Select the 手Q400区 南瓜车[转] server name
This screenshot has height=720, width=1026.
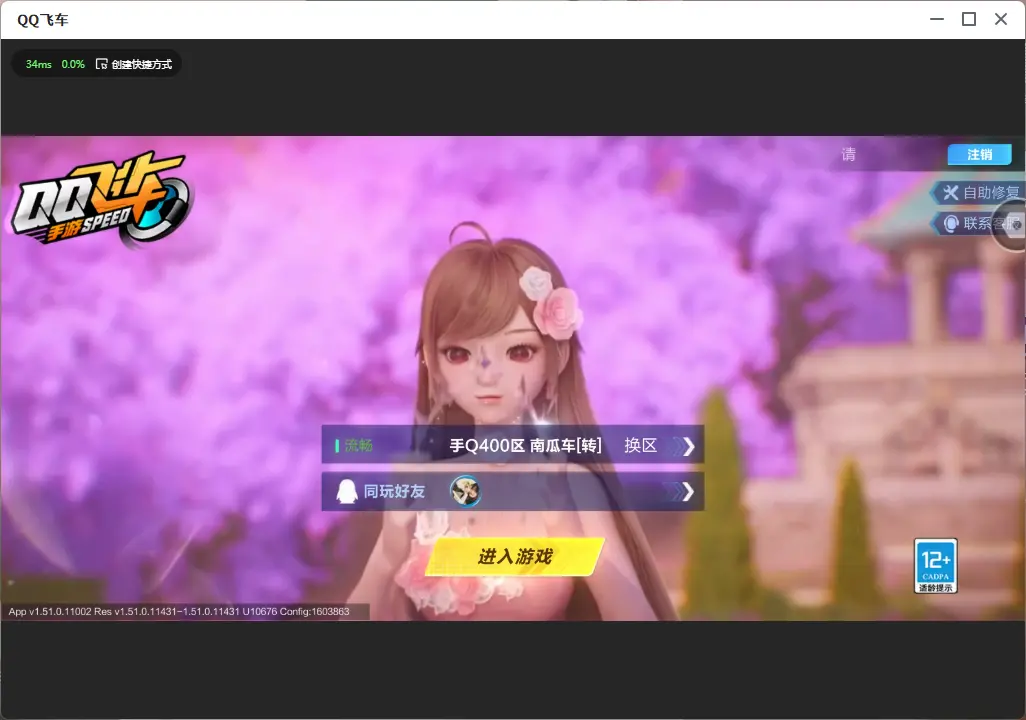(525, 446)
